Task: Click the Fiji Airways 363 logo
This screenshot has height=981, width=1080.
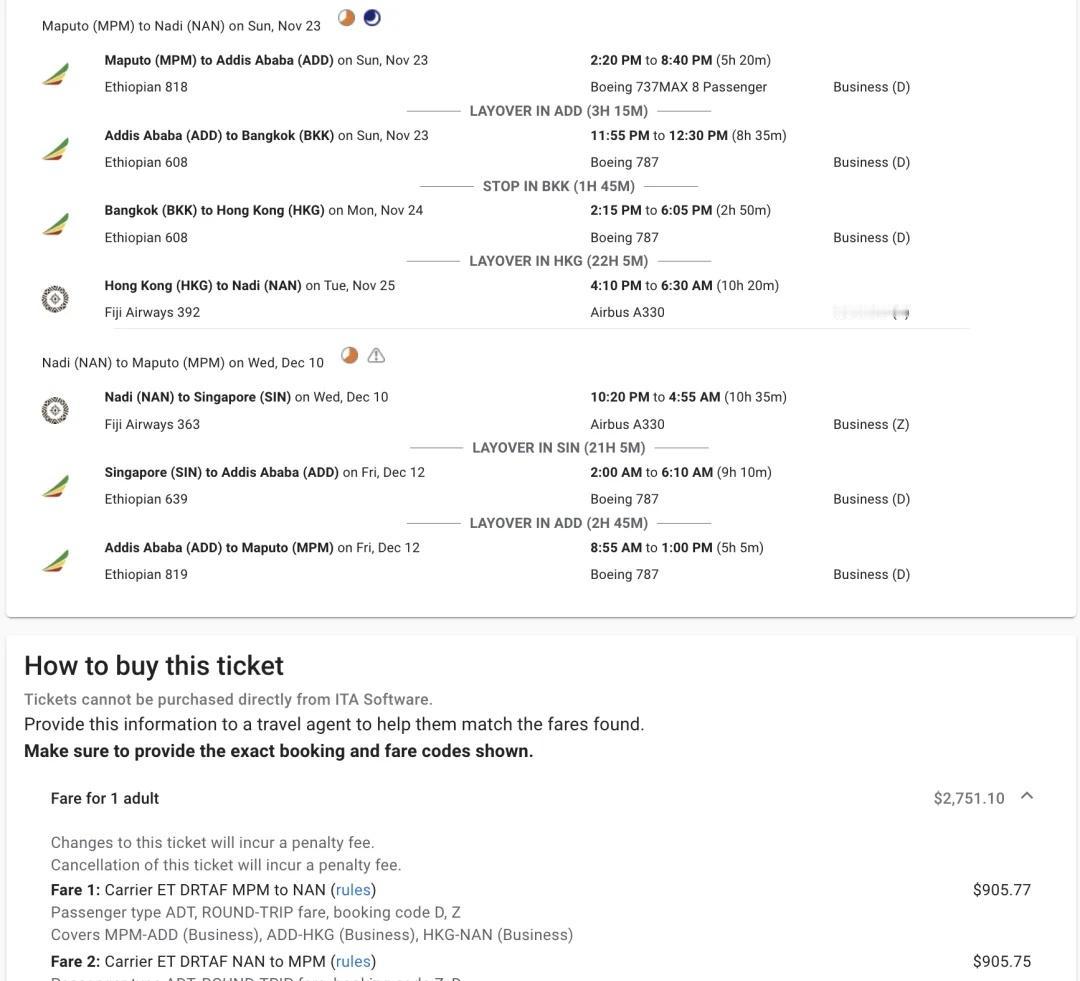Action: [x=55, y=411]
